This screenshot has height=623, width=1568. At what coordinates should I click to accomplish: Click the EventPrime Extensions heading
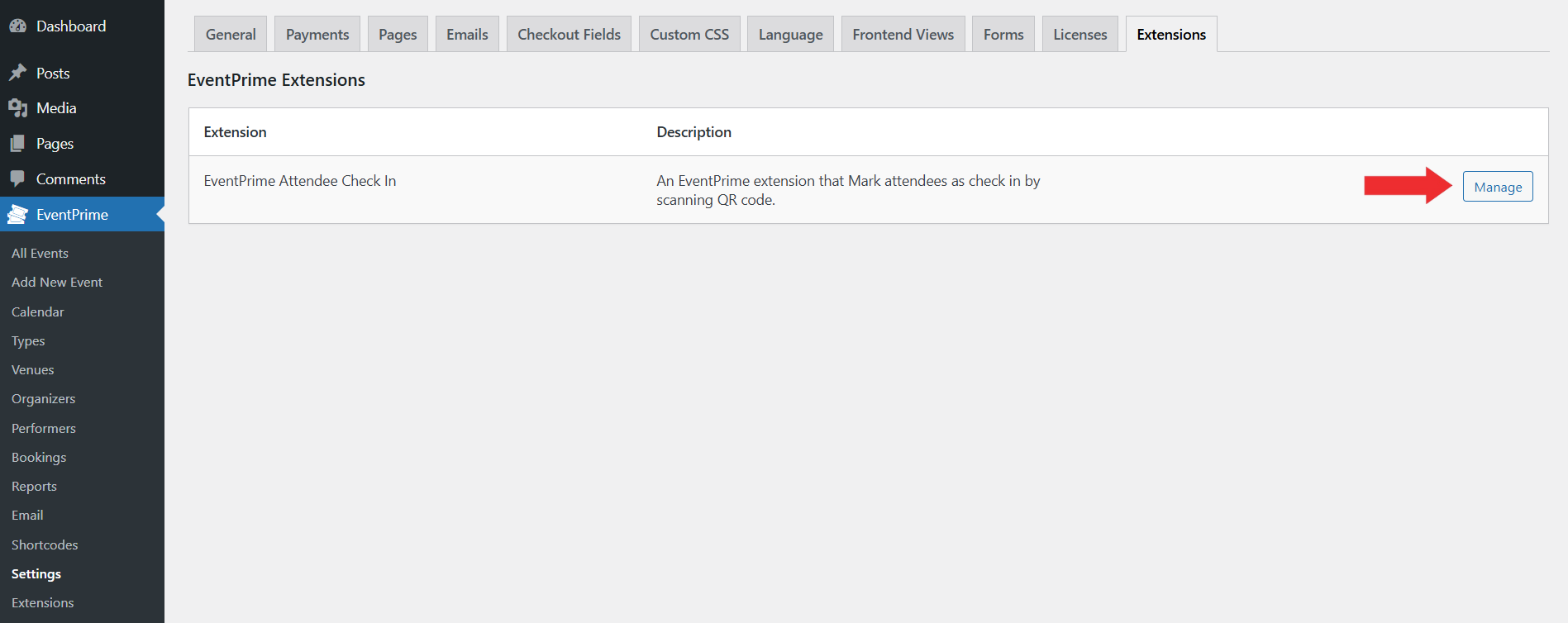pos(276,80)
